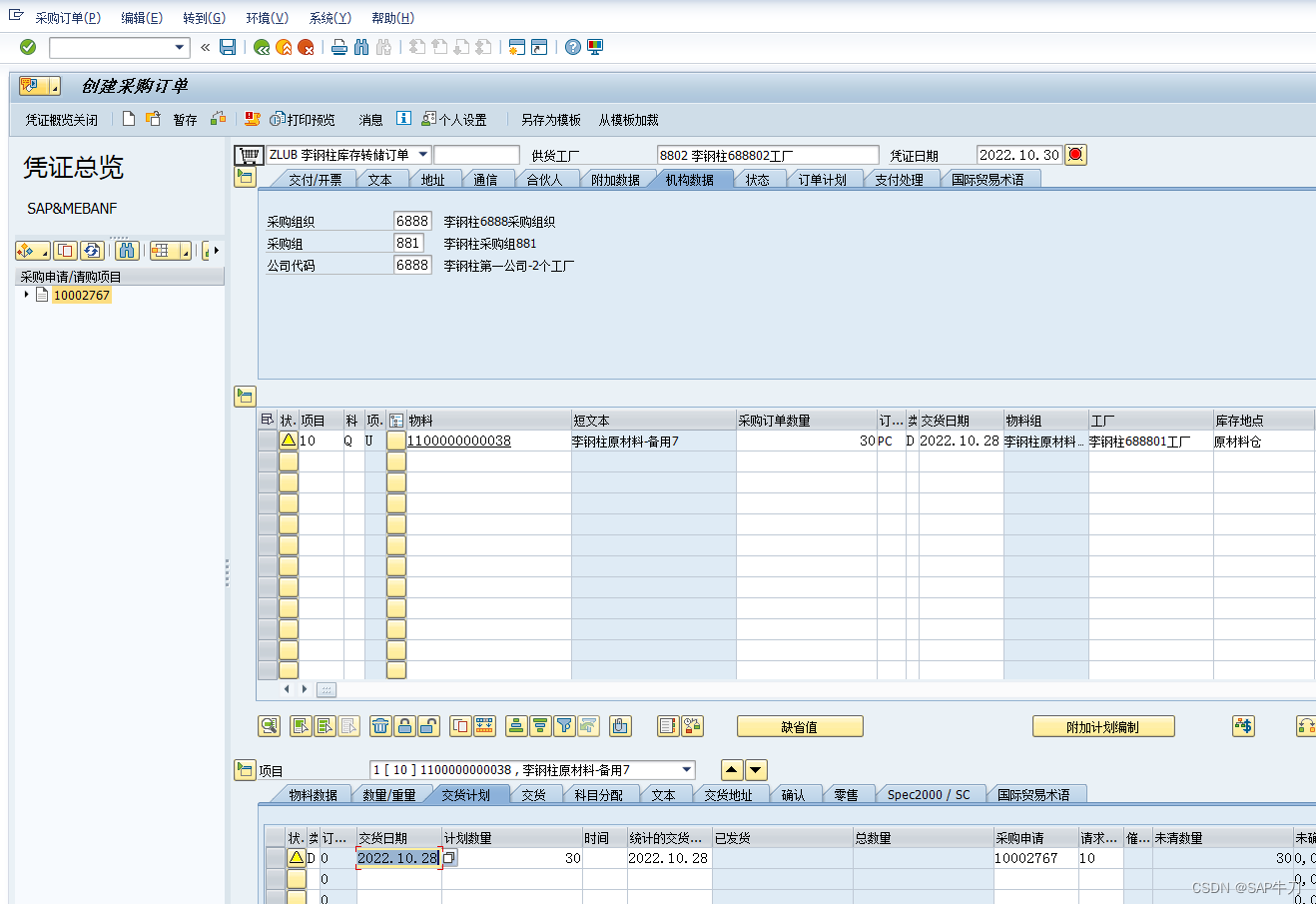Click the 凭证概览关闭 button
Image resolution: width=1316 pixels, height=904 pixels.
pyautogui.click(x=62, y=120)
